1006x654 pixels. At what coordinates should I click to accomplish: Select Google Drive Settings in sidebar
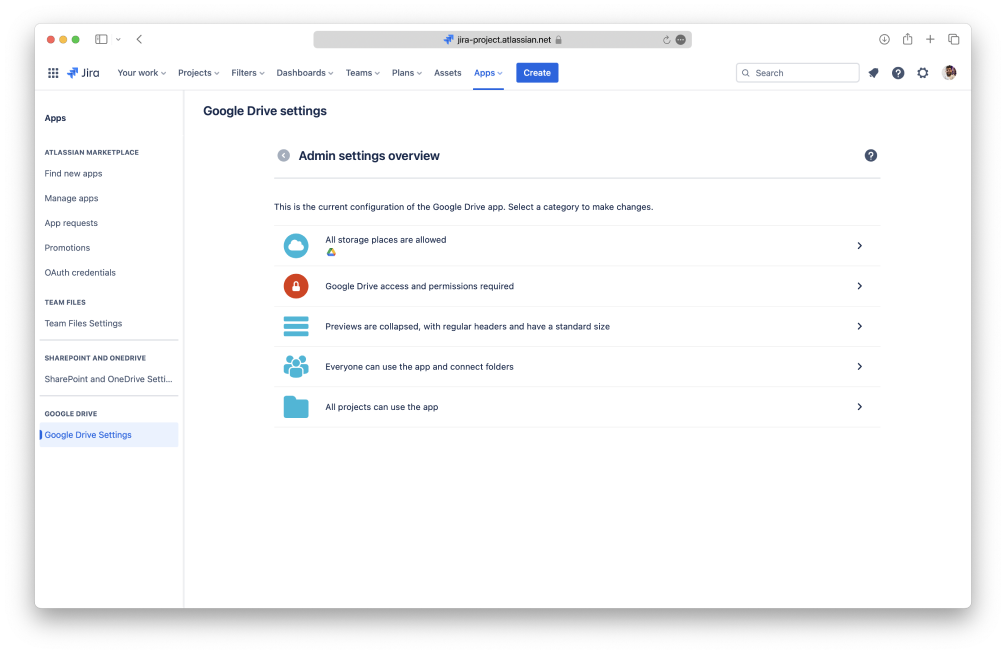pos(108,435)
